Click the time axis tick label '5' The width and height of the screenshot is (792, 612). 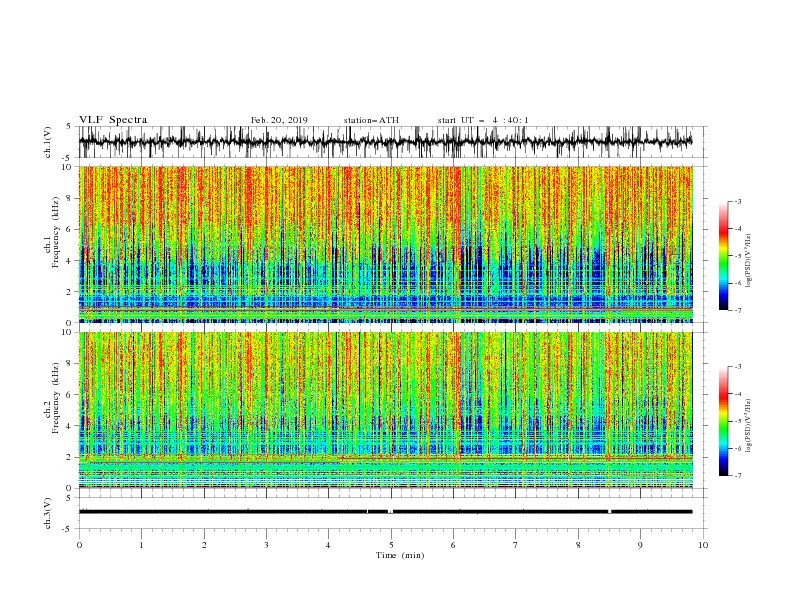pos(391,545)
